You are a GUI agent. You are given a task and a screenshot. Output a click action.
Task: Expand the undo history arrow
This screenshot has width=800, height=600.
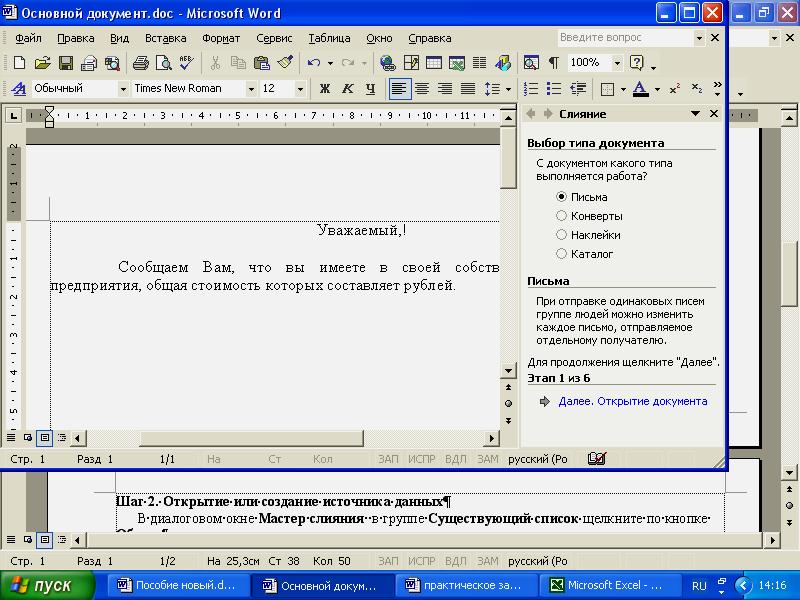[x=331, y=63]
